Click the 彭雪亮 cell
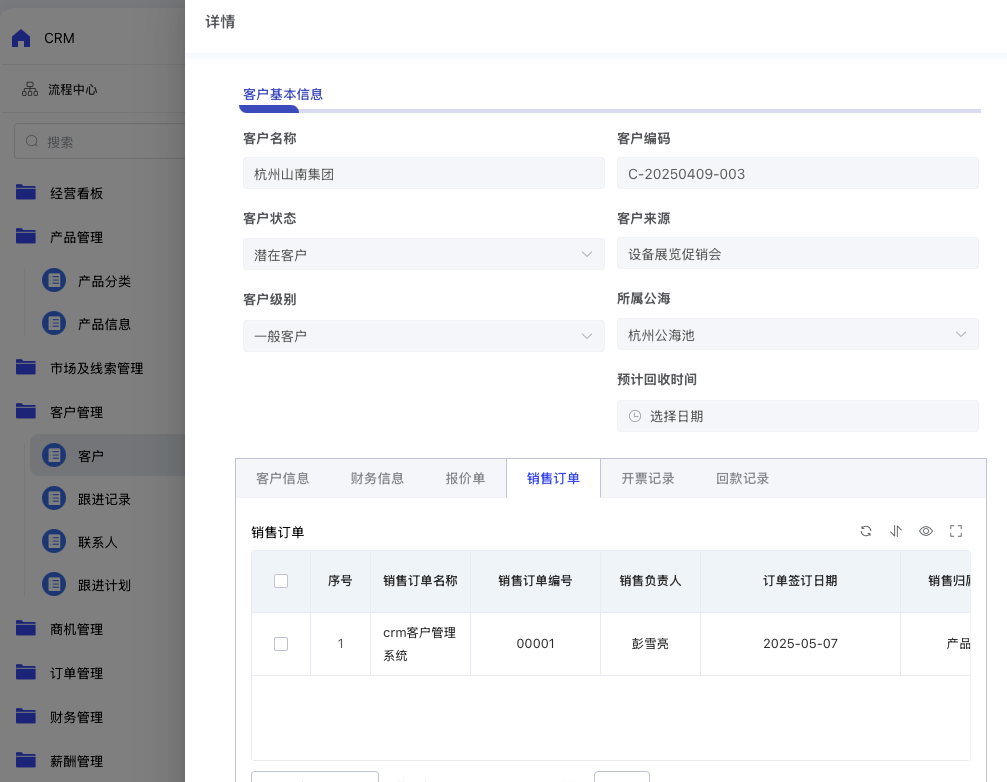The image size is (1007, 782). [651, 644]
